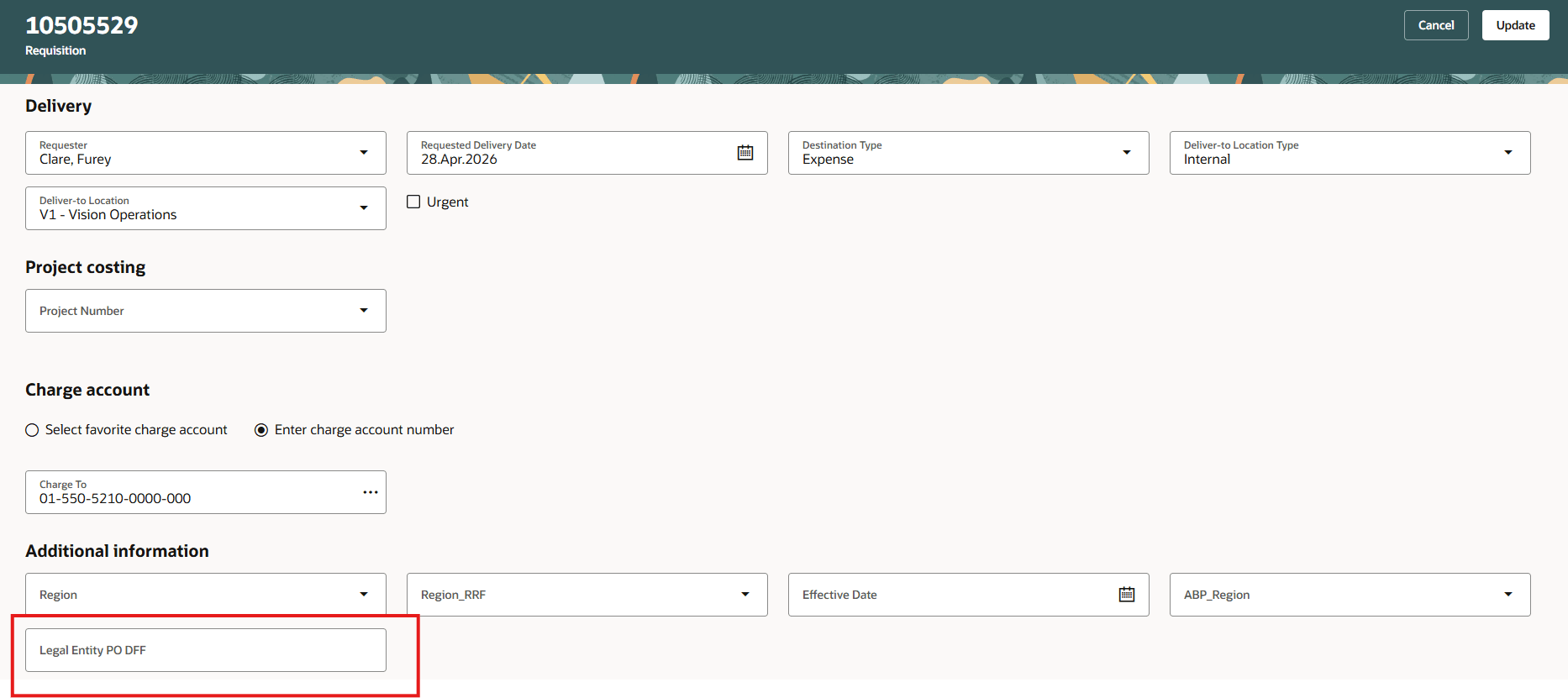1568x698 pixels.
Task: Open the Effective Date calendar picker
Action: (1127, 595)
